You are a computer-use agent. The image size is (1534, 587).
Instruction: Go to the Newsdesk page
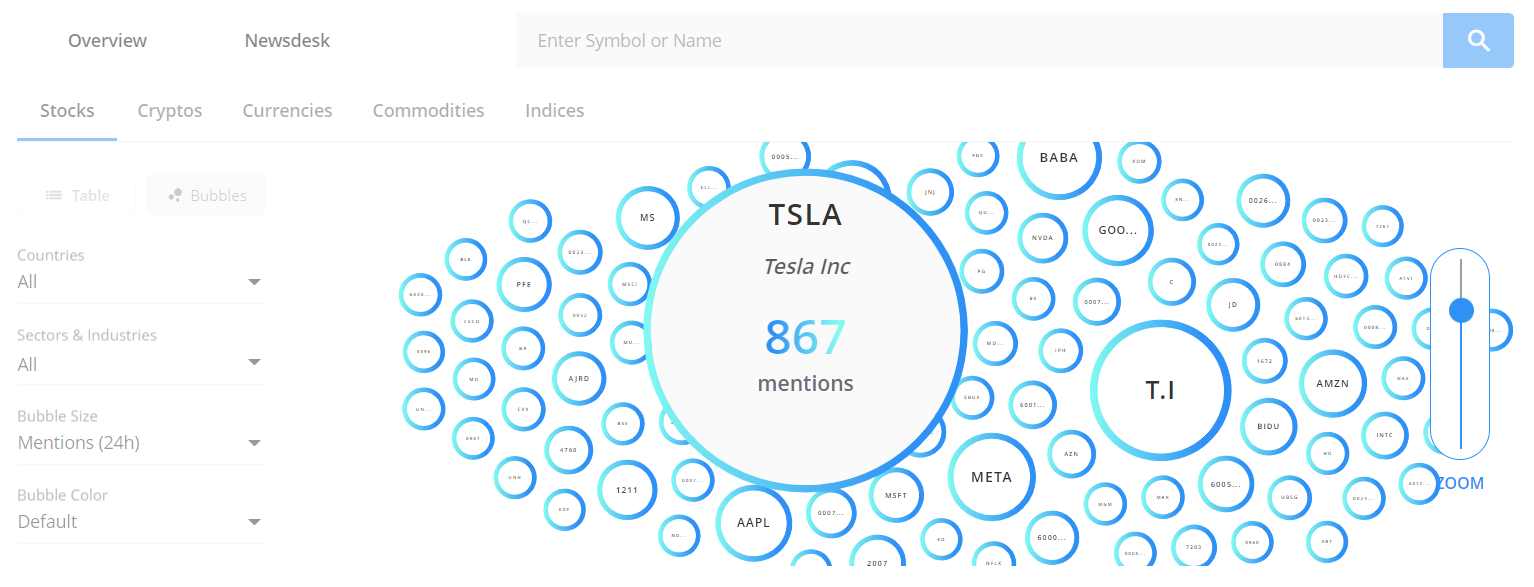click(x=287, y=41)
